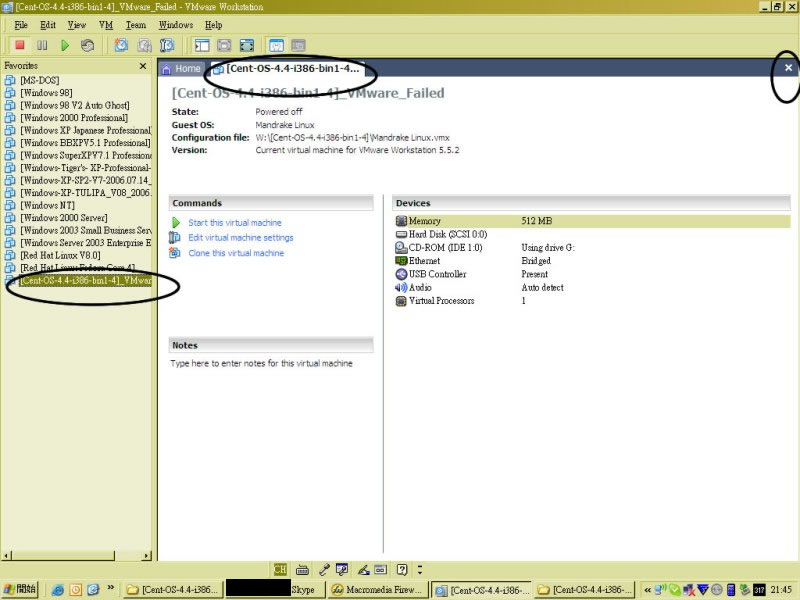Click the green Start this virtual machine icon

pyautogui.click(x=176, y=222)
